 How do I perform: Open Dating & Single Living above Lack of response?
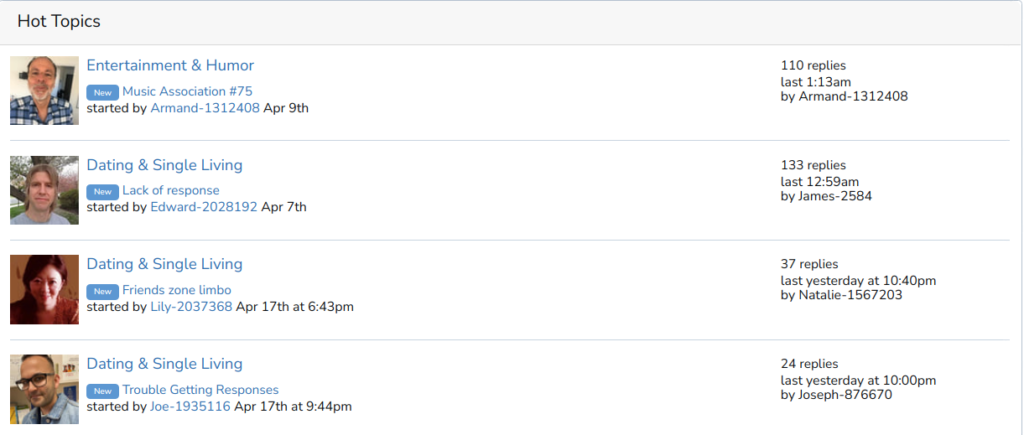[165, 165]
